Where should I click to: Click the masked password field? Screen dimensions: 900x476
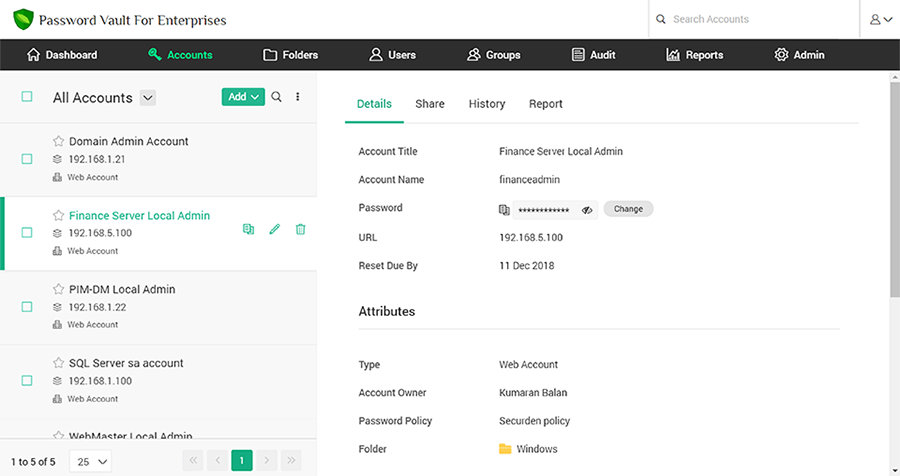[555, 210]
